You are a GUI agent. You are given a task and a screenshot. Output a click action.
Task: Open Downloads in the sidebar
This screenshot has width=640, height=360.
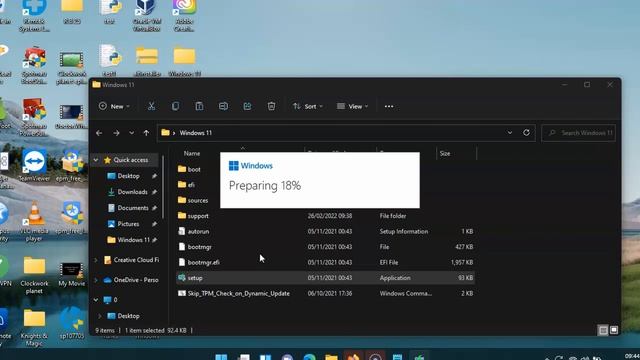pos(132,192)
